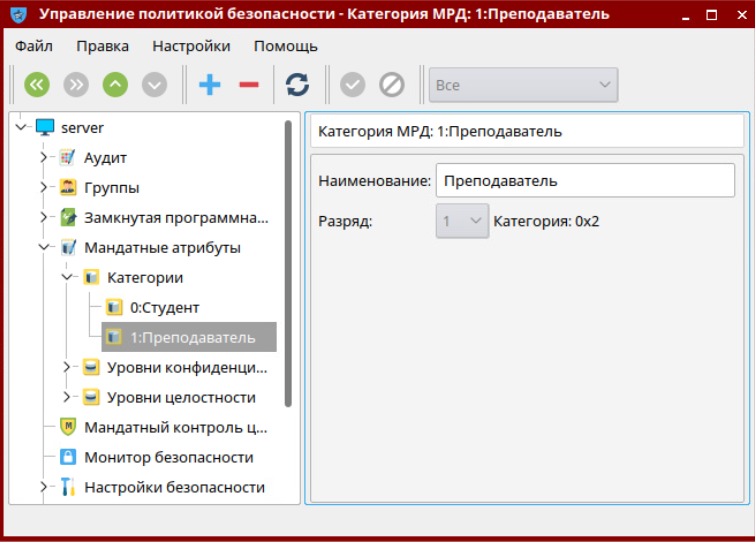Collapse the Мандатные атрибуты node
The image size is (755, 542).
point(44,247)
